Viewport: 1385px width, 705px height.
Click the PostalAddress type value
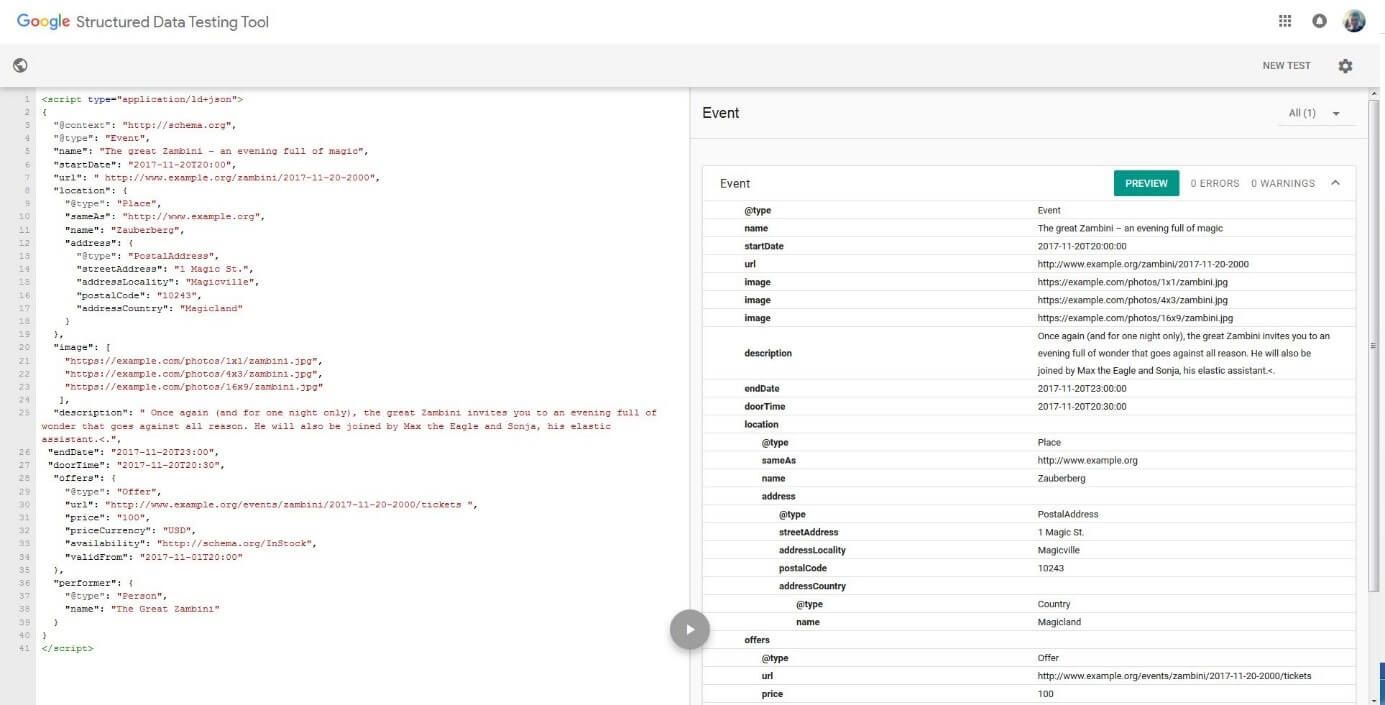1068,514
